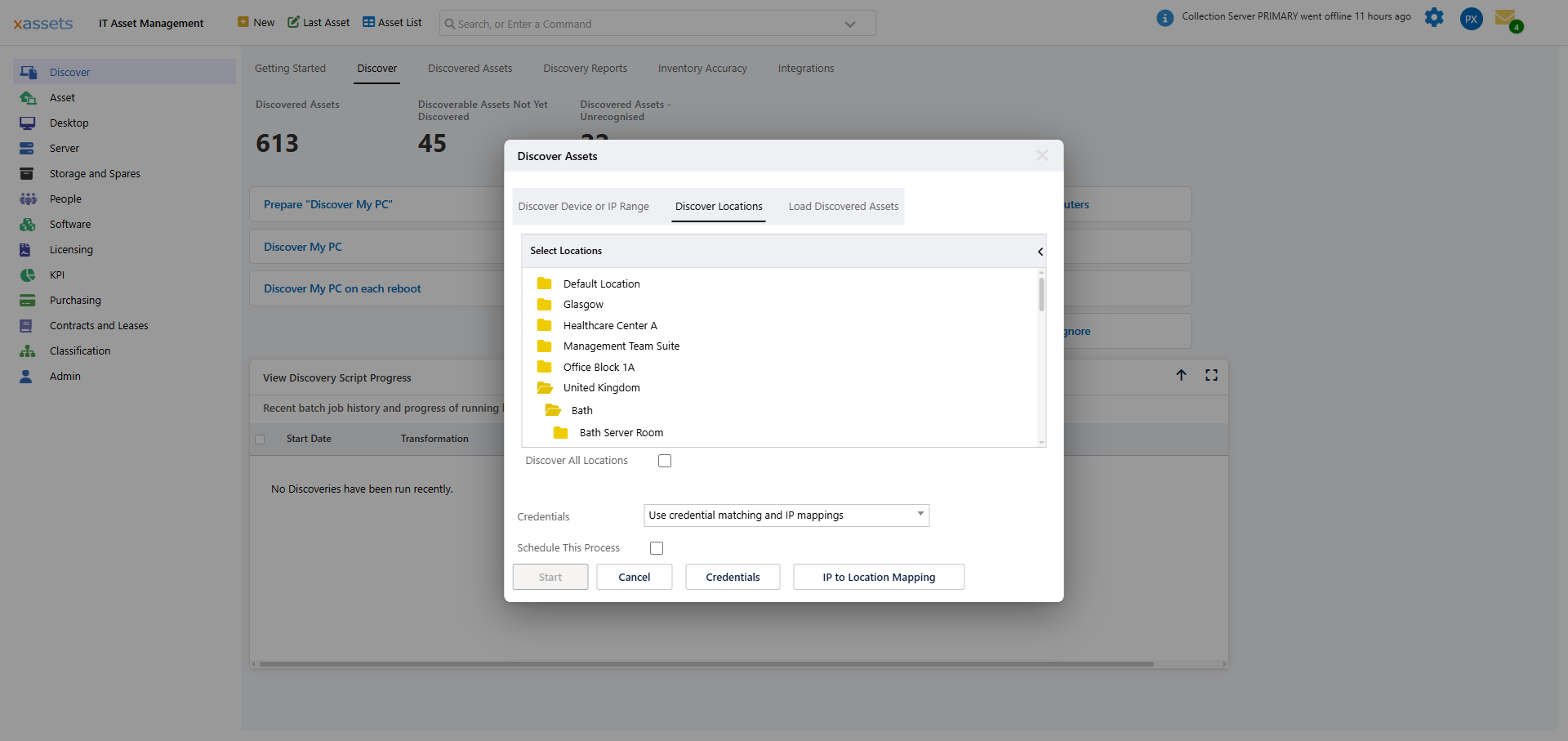1568x741 pixels.
Task: Switch to Discover Device or IP Range tab
Action: point(583,206)
